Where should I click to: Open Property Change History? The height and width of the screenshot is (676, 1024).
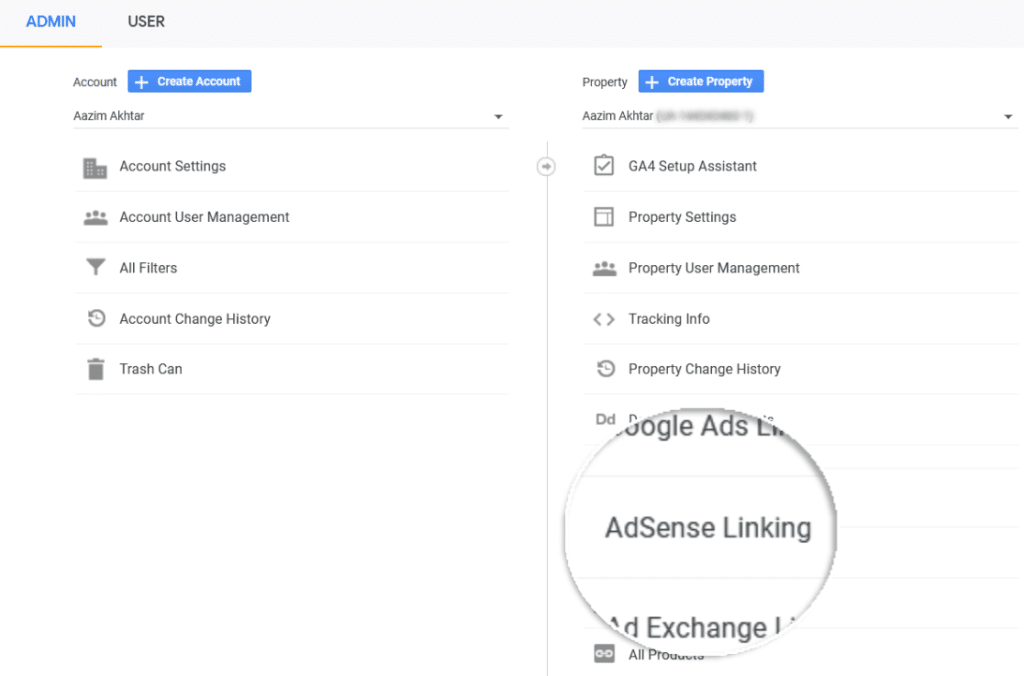click(x=705, y=369)
